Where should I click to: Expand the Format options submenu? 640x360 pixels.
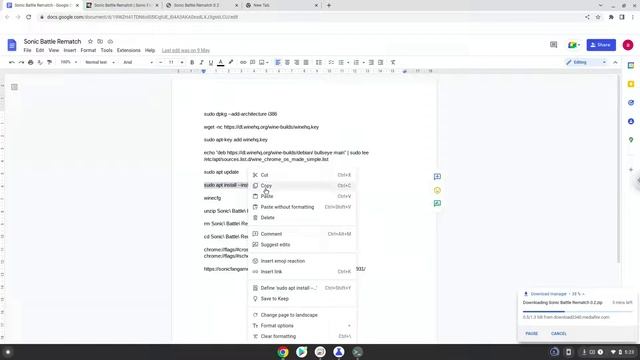(302, 326)
